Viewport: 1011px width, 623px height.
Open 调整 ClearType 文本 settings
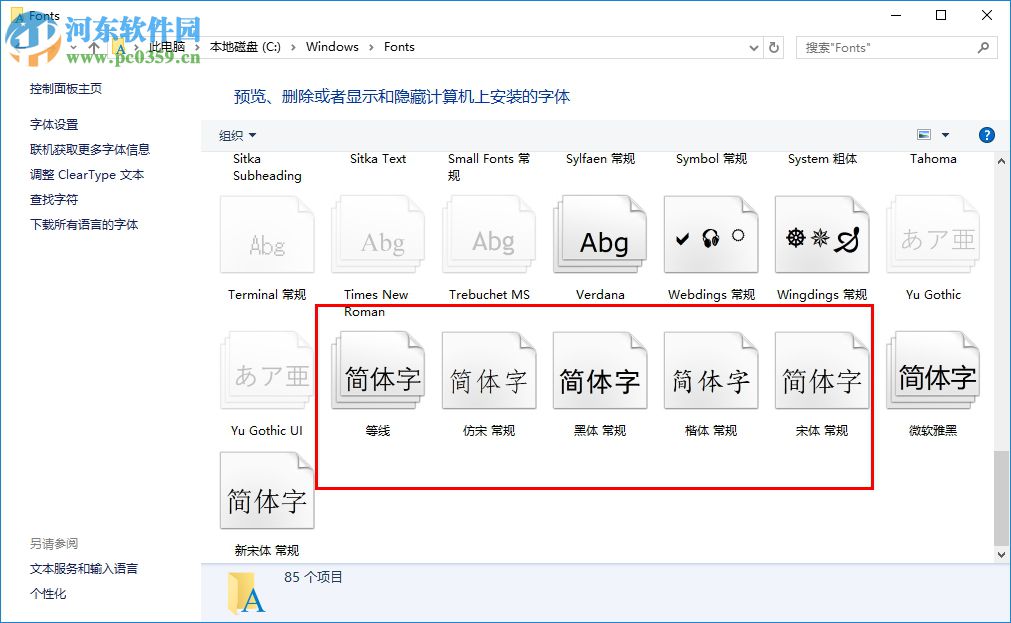88,174
